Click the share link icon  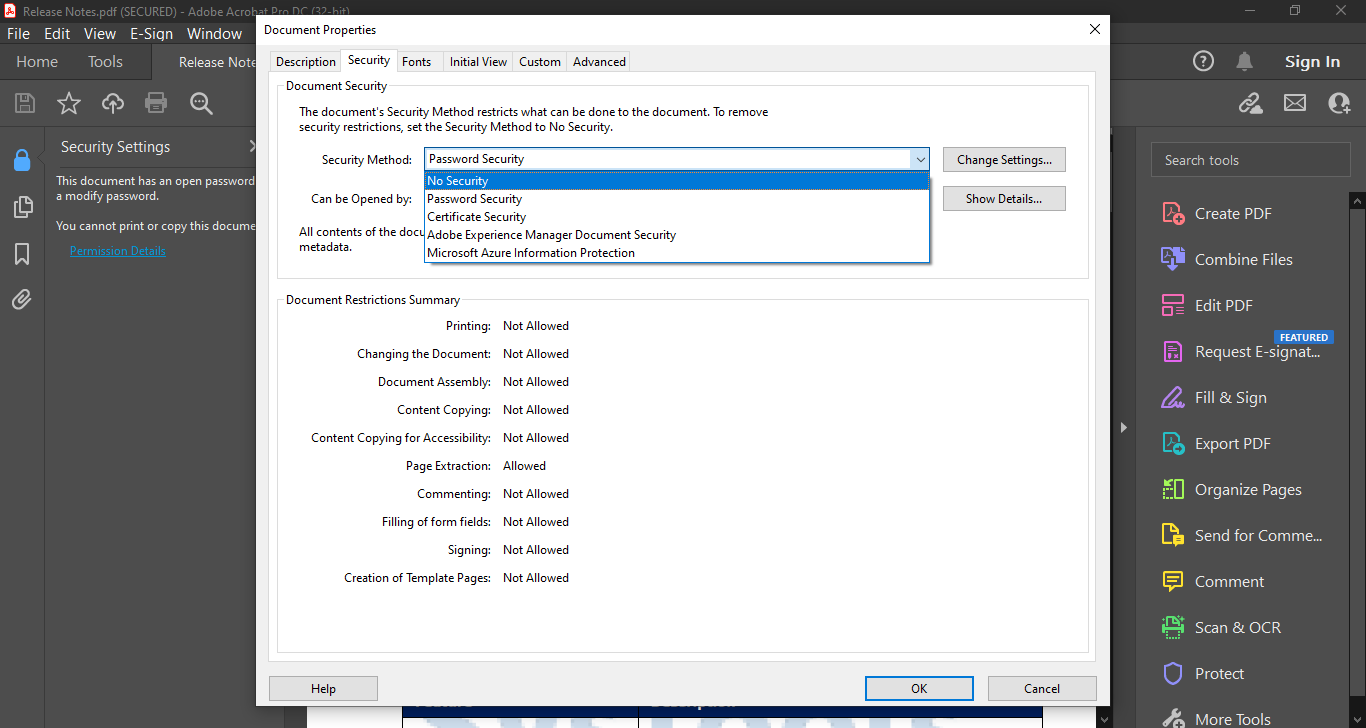point(1250,103)
